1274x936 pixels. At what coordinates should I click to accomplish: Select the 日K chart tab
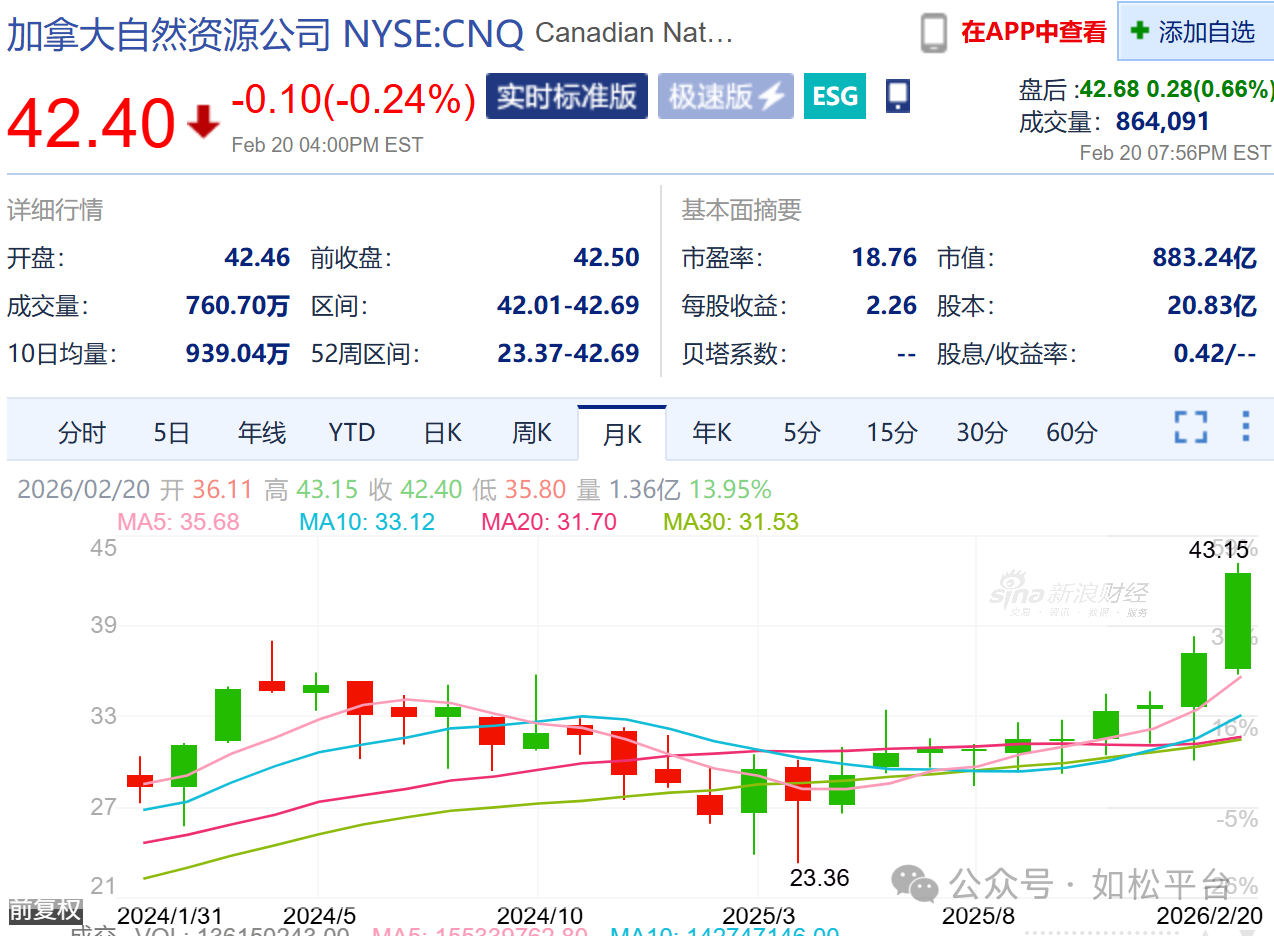click(442, 433)
